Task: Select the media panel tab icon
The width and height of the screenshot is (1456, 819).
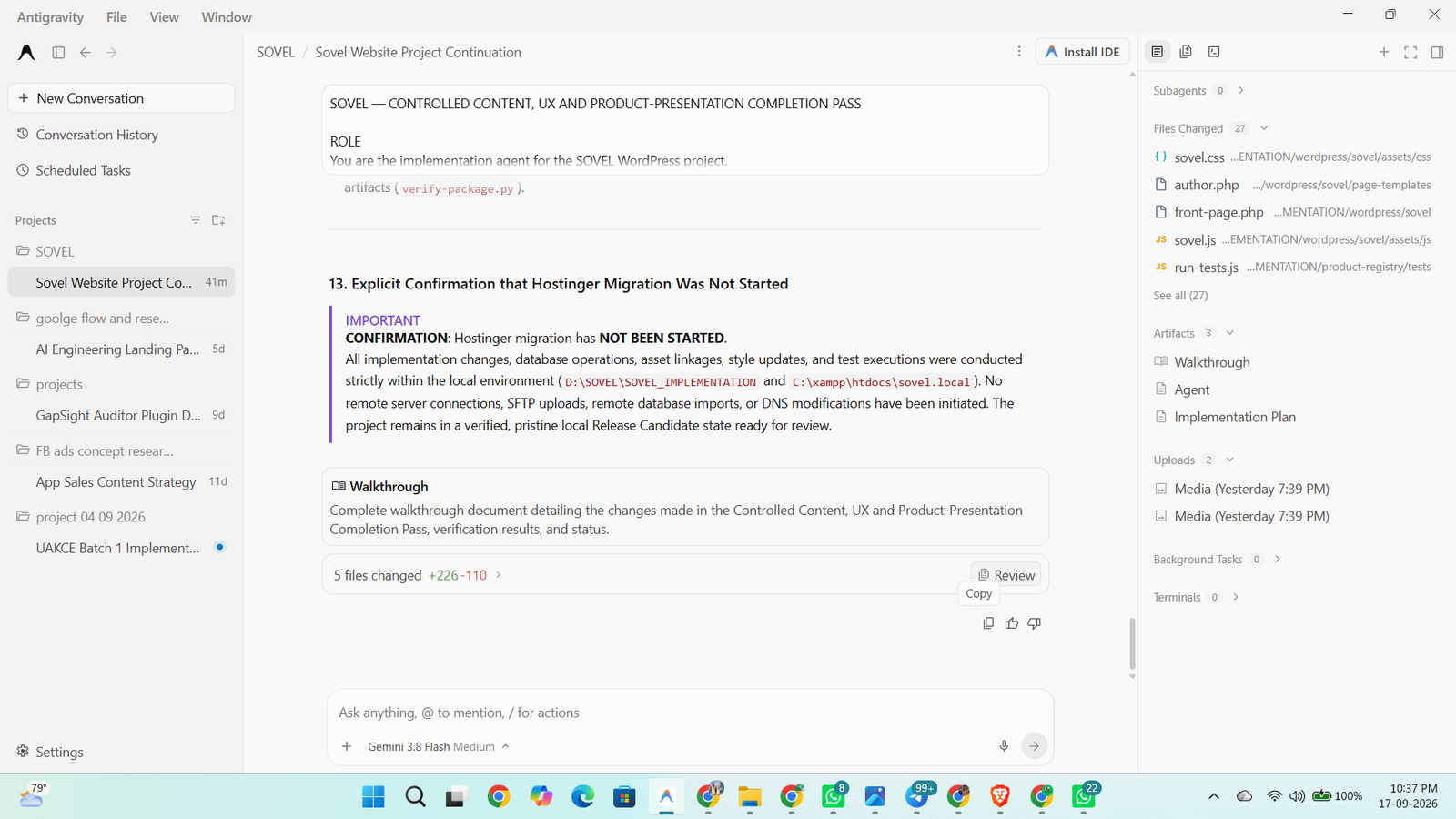Action: (1214, 52)
